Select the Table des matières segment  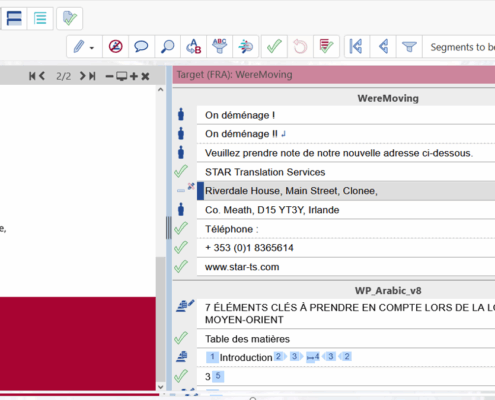pyautogui.click(x=346, y=339)
